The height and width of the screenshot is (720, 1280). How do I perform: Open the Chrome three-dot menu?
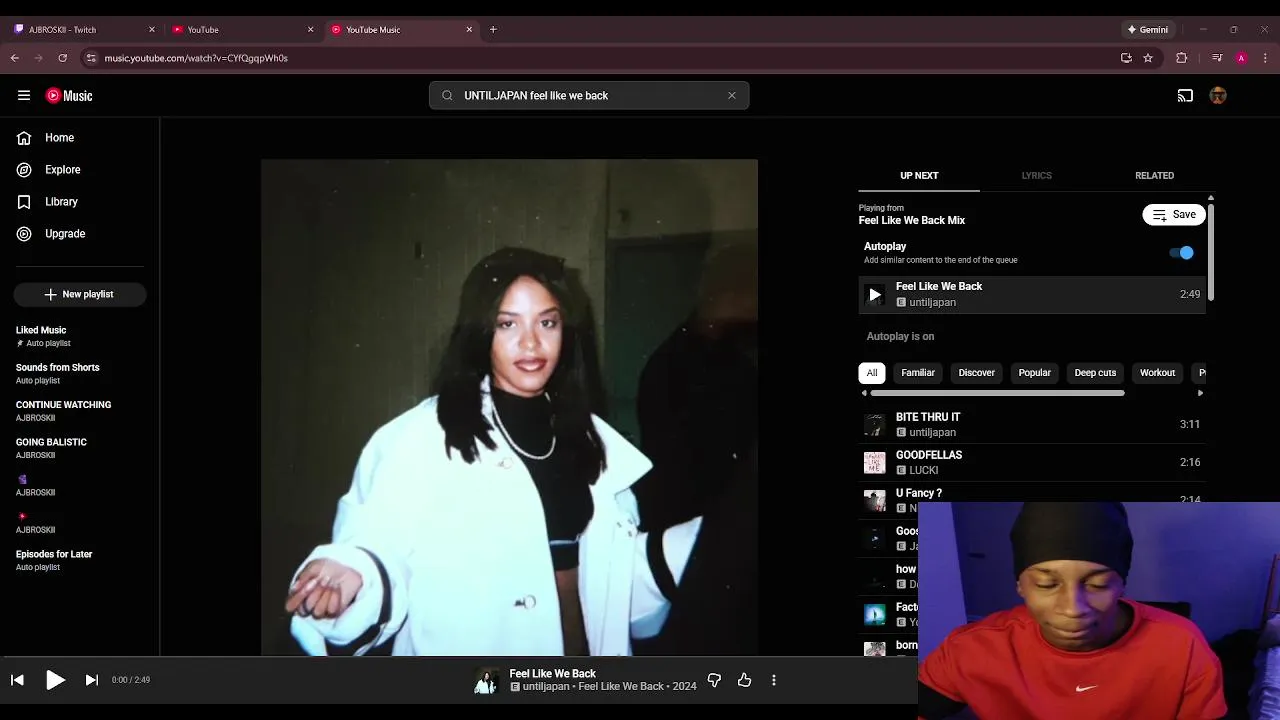click(x=1265, y=58)
